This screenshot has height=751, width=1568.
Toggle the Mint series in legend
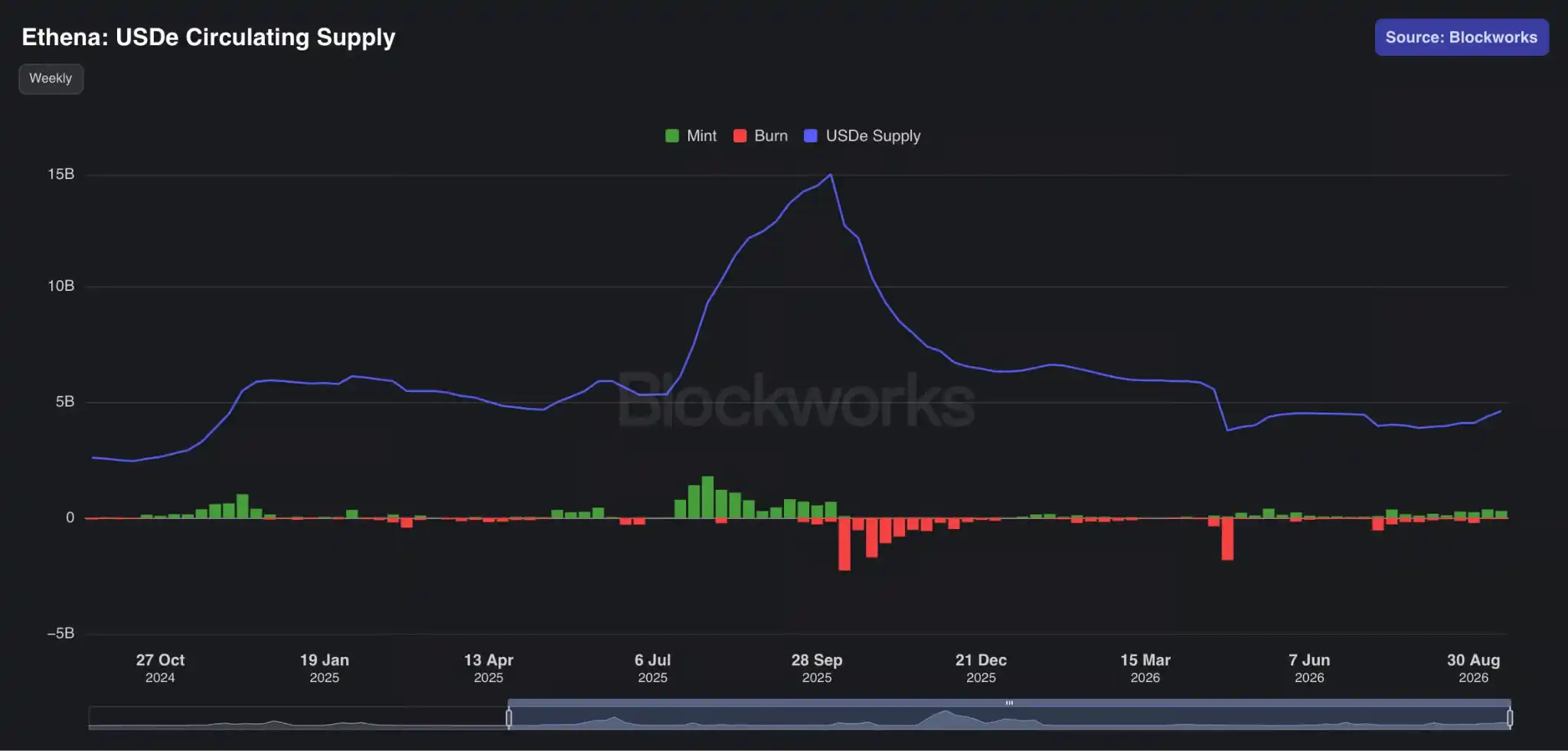[691, 136]
